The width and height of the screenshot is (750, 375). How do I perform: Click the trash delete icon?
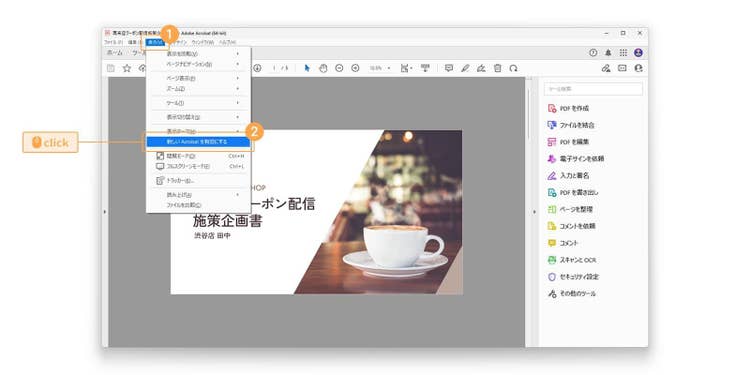497,68
